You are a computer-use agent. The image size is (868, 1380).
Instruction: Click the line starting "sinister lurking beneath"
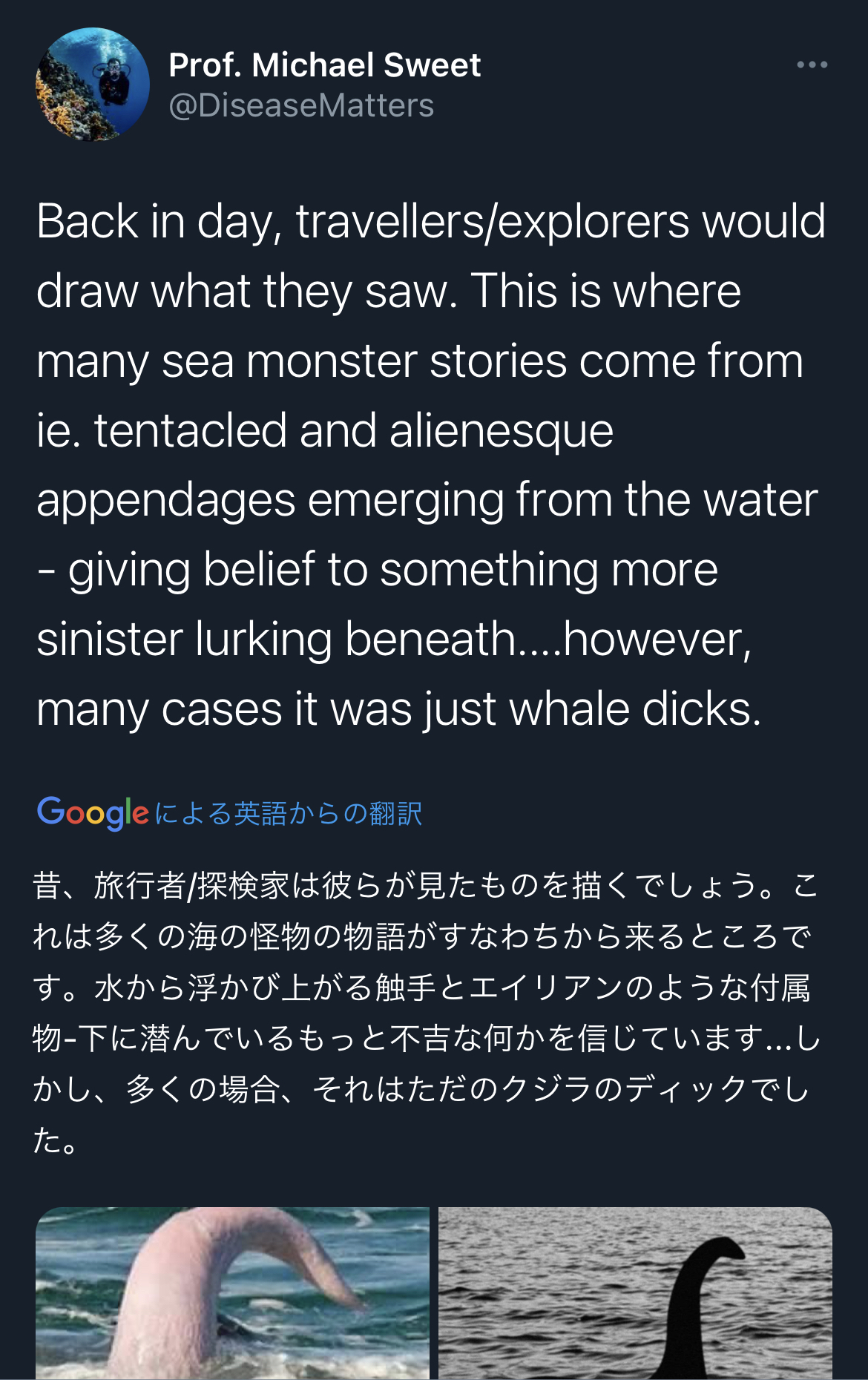pos(394,640)
